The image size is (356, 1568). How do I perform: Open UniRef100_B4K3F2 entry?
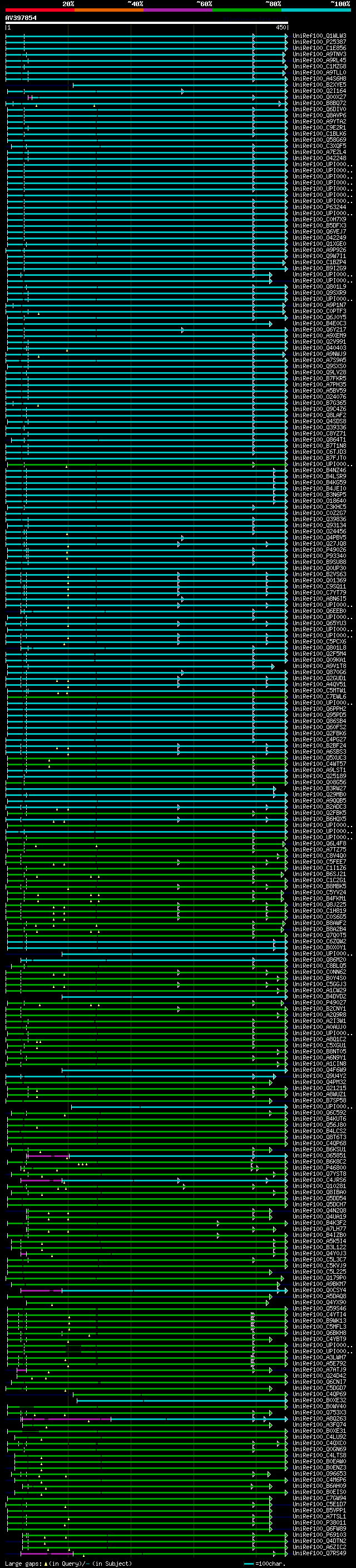319,1223
